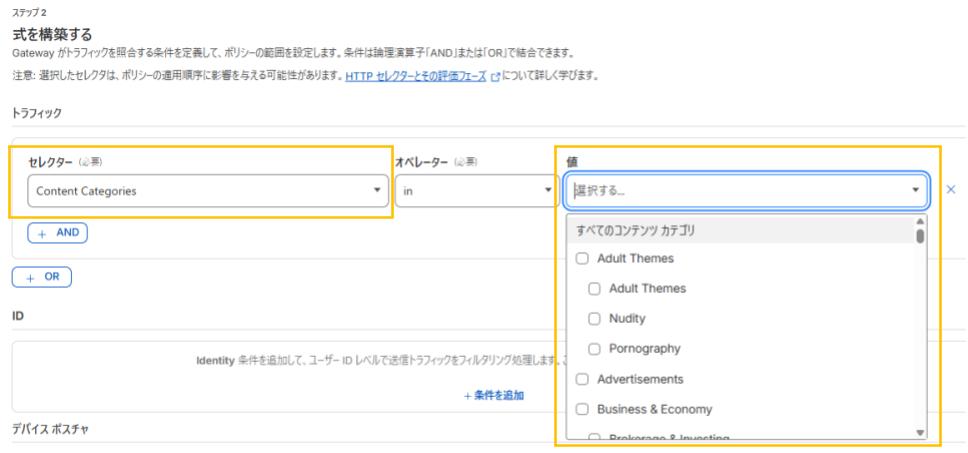
Task: Check the indented Adult Themes subcategory checkbox
Action: click(594, 288)
